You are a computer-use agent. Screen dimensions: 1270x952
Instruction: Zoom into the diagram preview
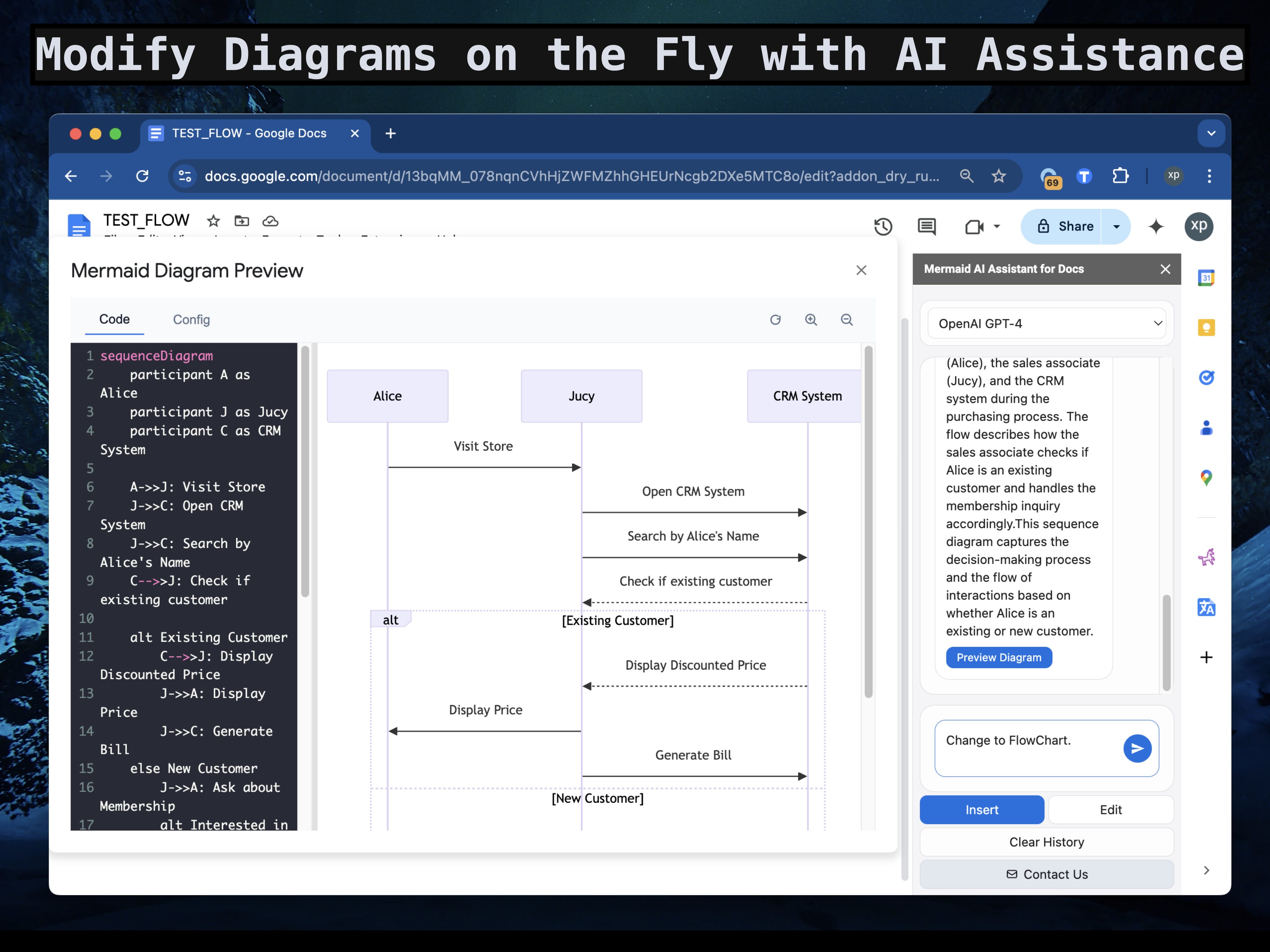coord(811,320)
